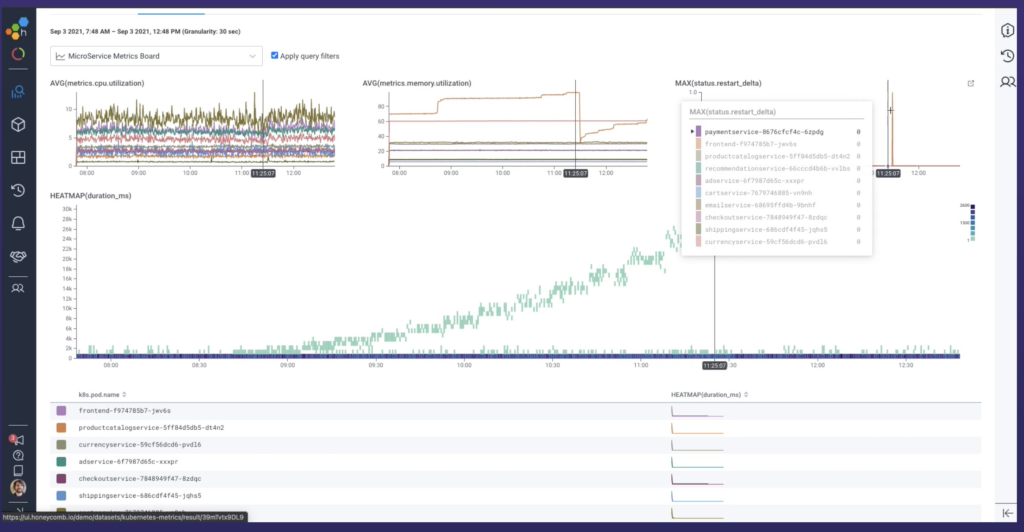Open history icon in the right panel
The height and width of the screenshot is (532, 1024).
[1008, 56]
